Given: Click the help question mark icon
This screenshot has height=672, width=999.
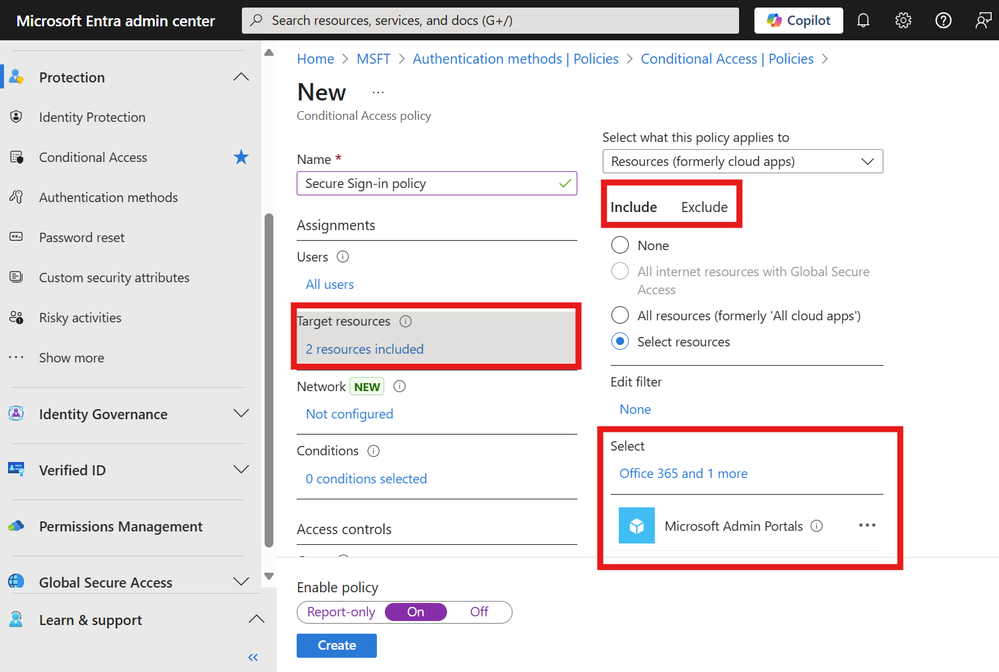Looking at the screenshot, I should (943, 20).
